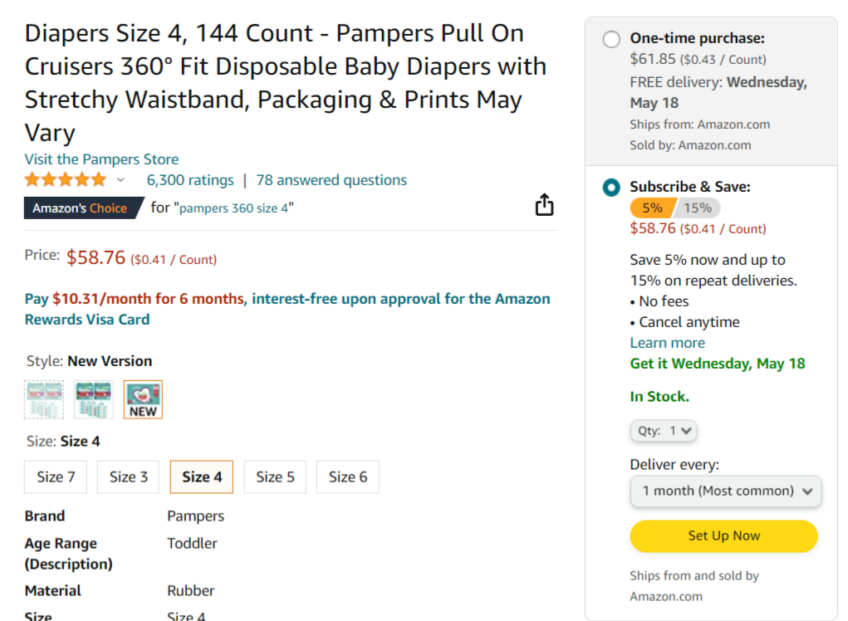This screenshot has width=848, height=621.
Task: Open the 6,300 ratings link
Action: (190, 179)
